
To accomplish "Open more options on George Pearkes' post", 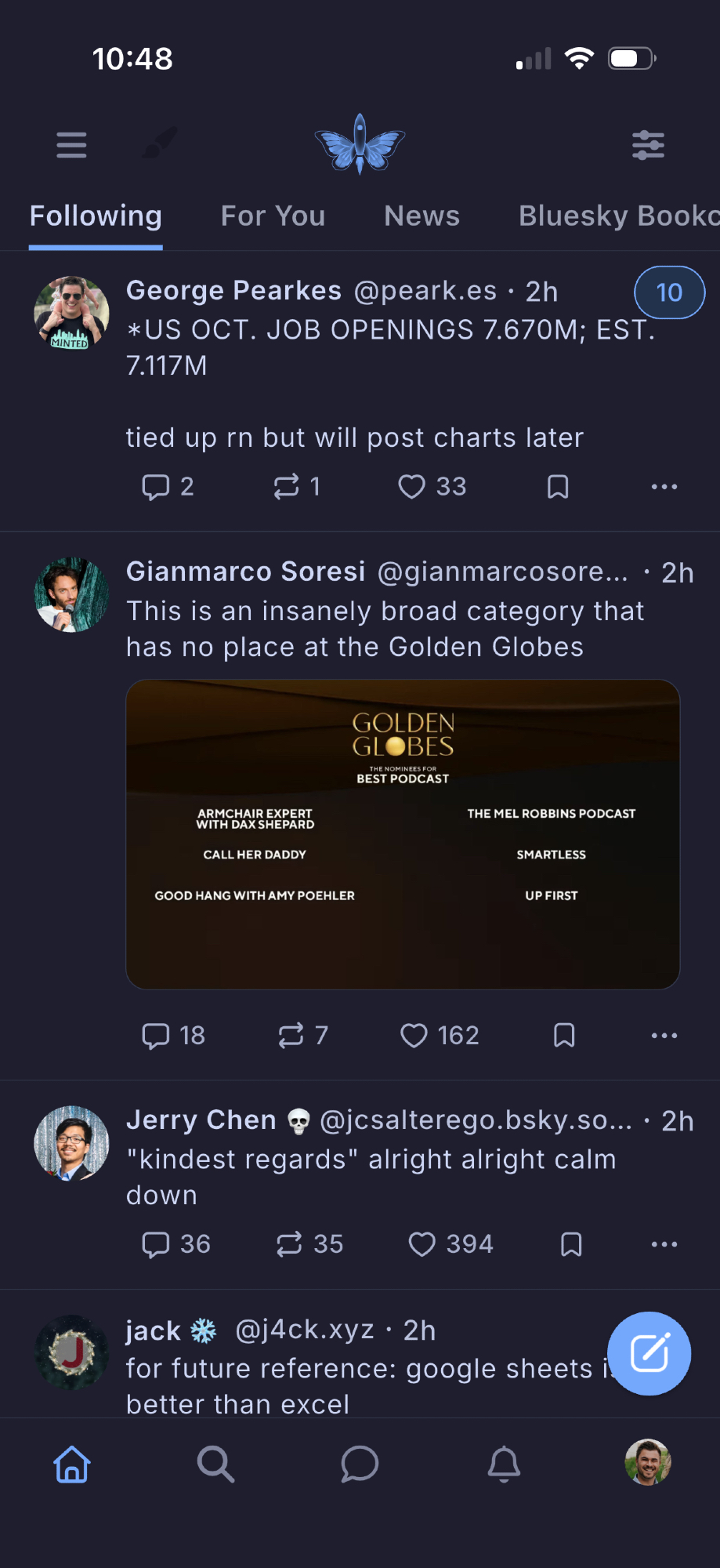I will pos(664,487).
